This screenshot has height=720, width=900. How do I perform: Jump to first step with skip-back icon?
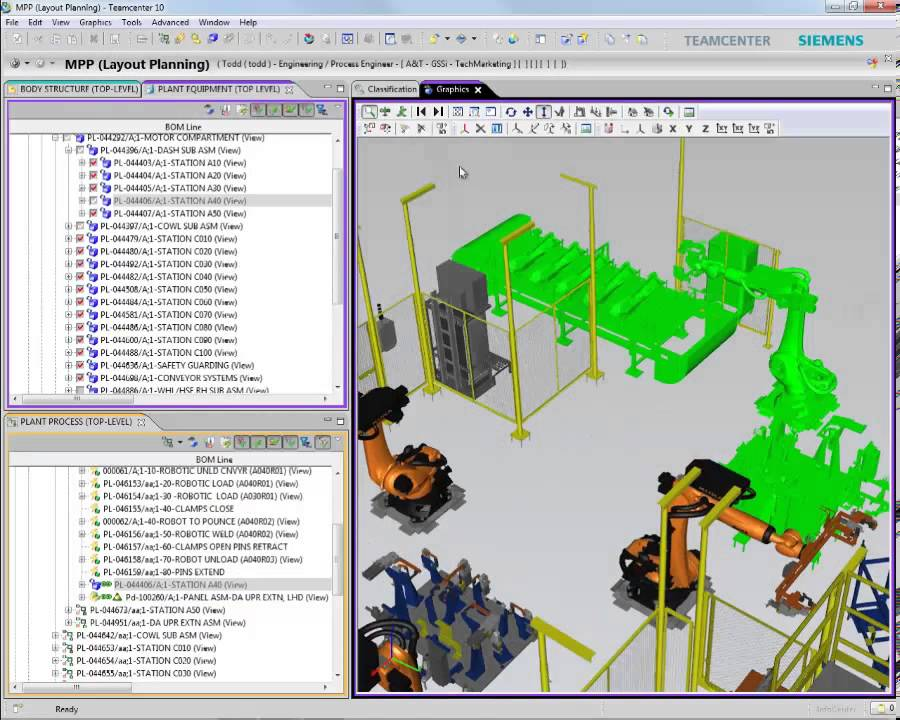pos(421,112)
